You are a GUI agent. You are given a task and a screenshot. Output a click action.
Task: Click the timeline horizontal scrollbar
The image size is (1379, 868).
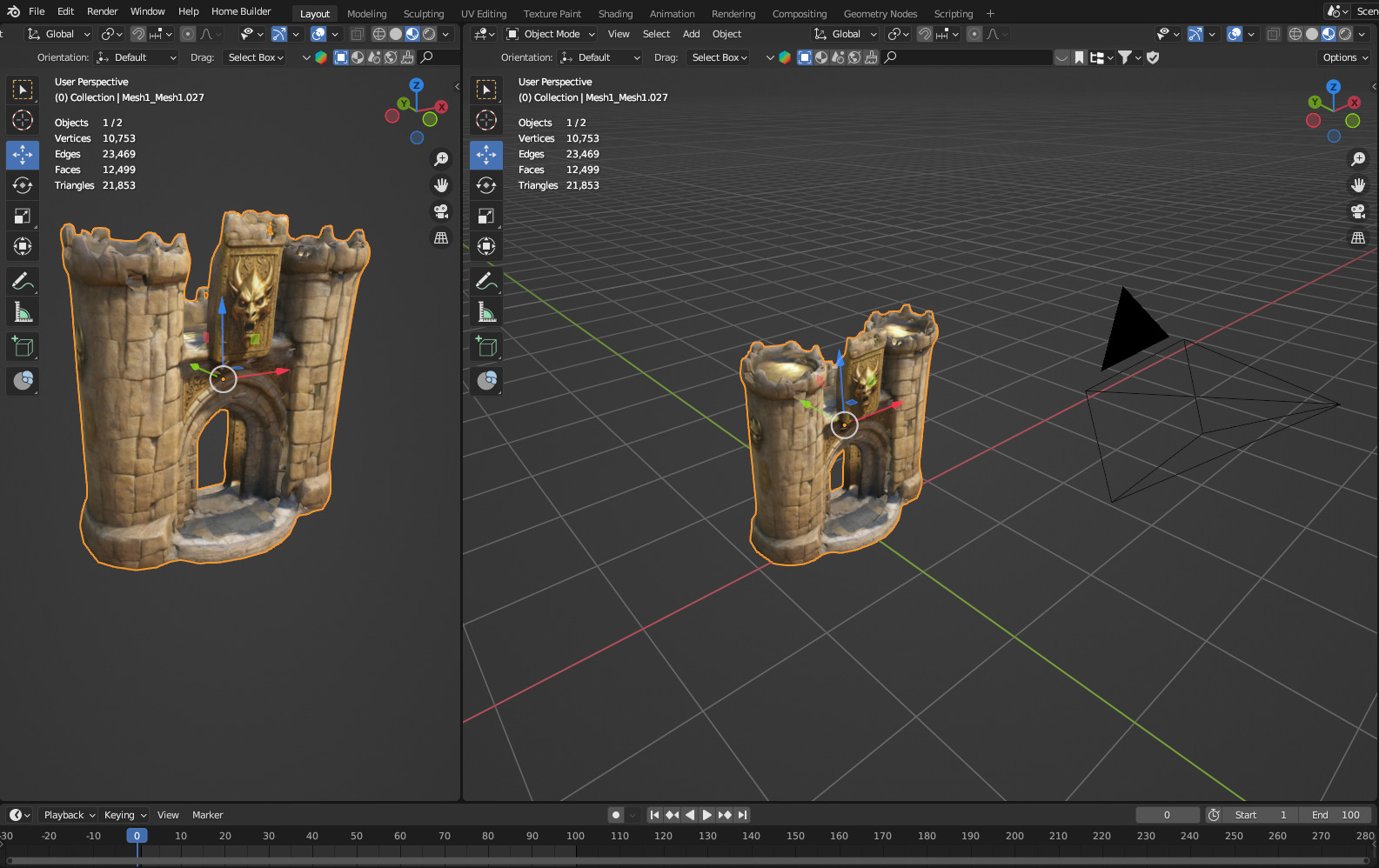[689, 861]
